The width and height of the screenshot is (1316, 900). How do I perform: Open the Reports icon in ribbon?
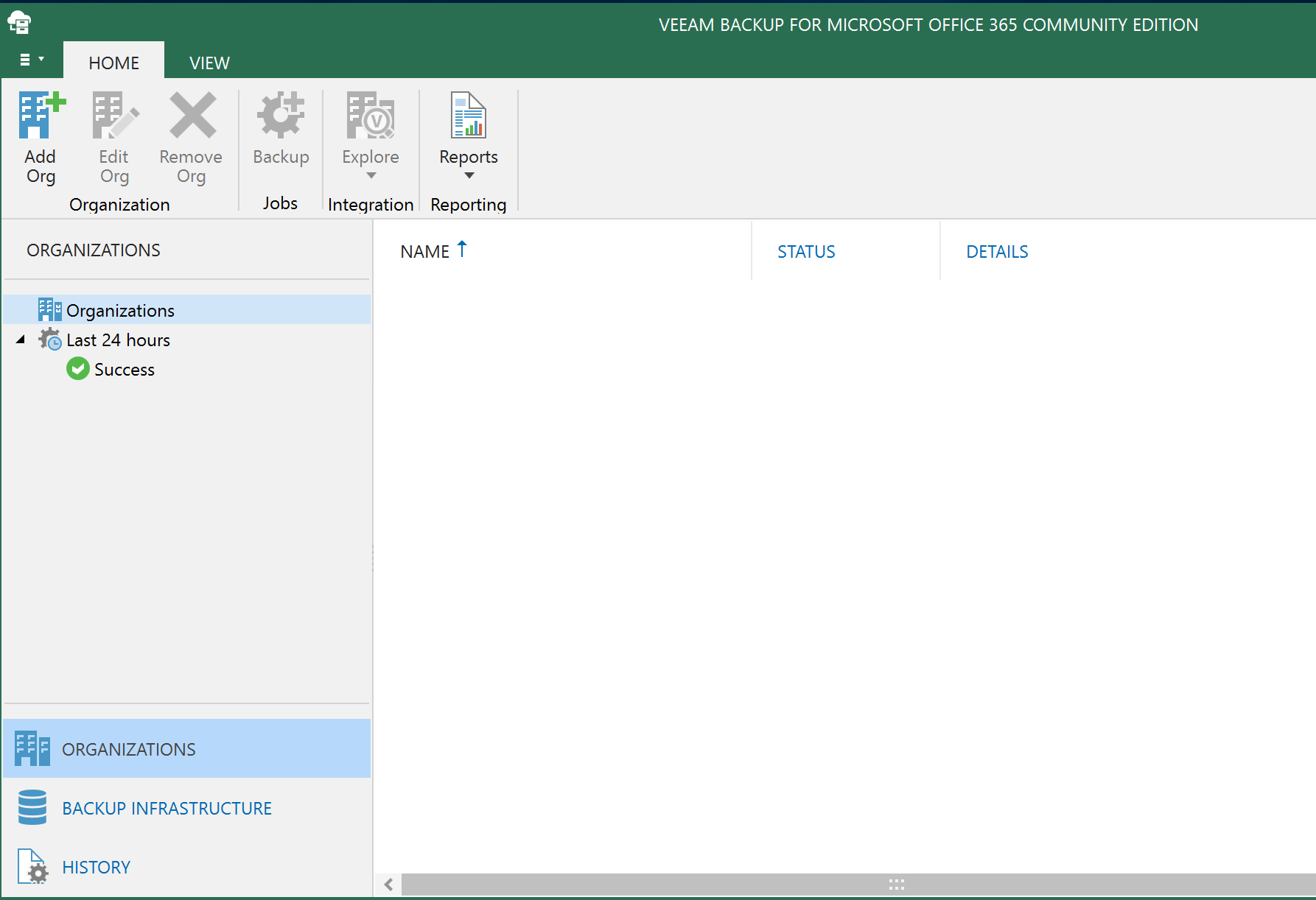tap(469, 115)
